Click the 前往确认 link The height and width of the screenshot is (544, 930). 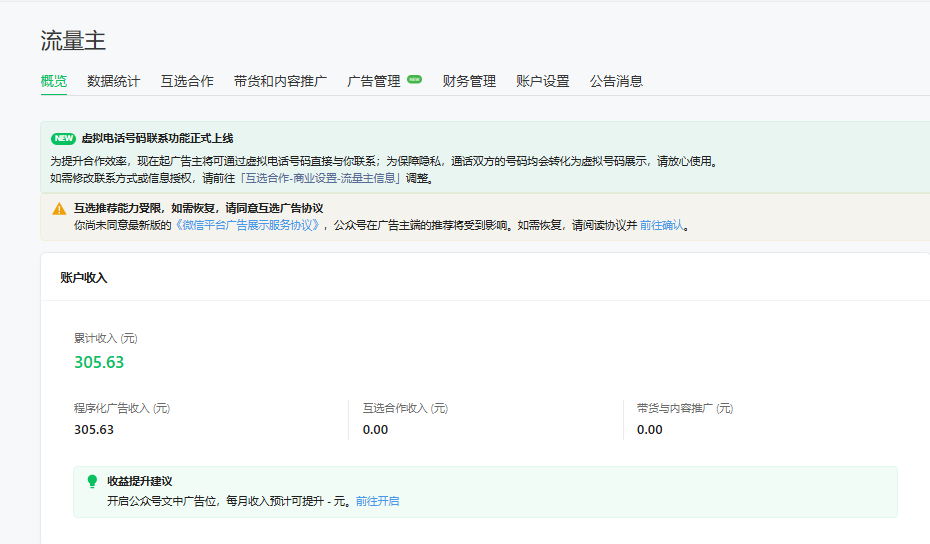coord(661,225)
